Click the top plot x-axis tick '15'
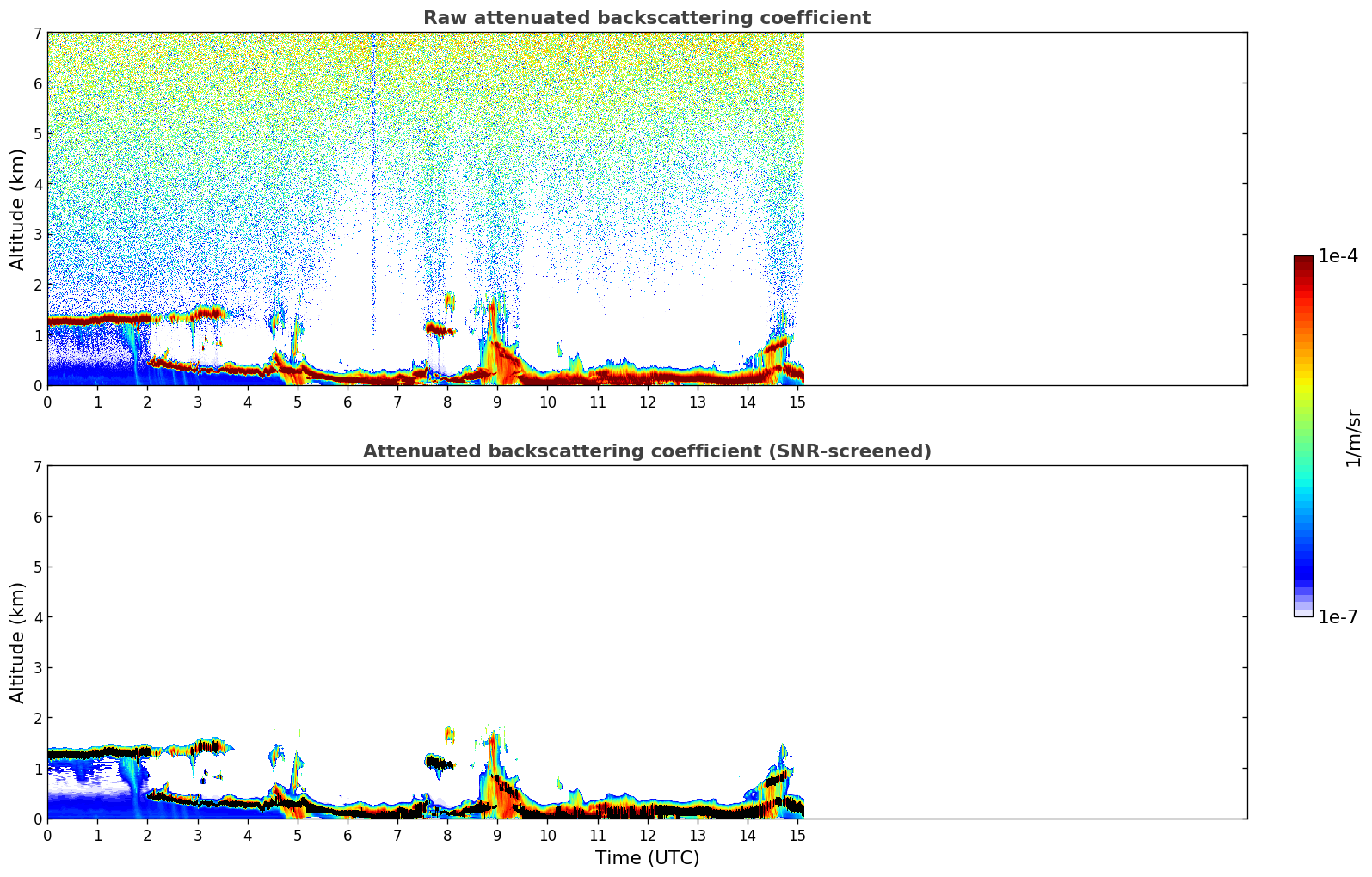 797,402
